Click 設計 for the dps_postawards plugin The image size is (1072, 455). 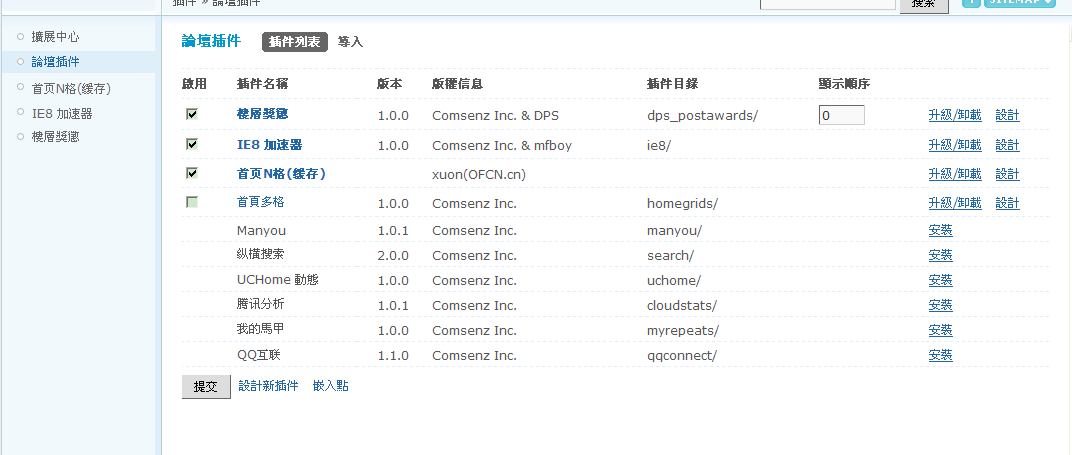pyautogui.click(x=1007, y=115)
